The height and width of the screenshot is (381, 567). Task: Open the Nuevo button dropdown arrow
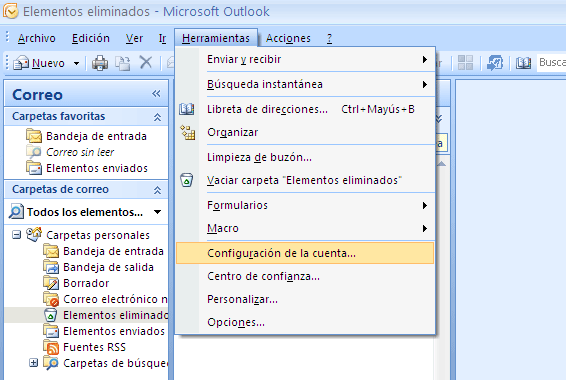pos(76,63)
